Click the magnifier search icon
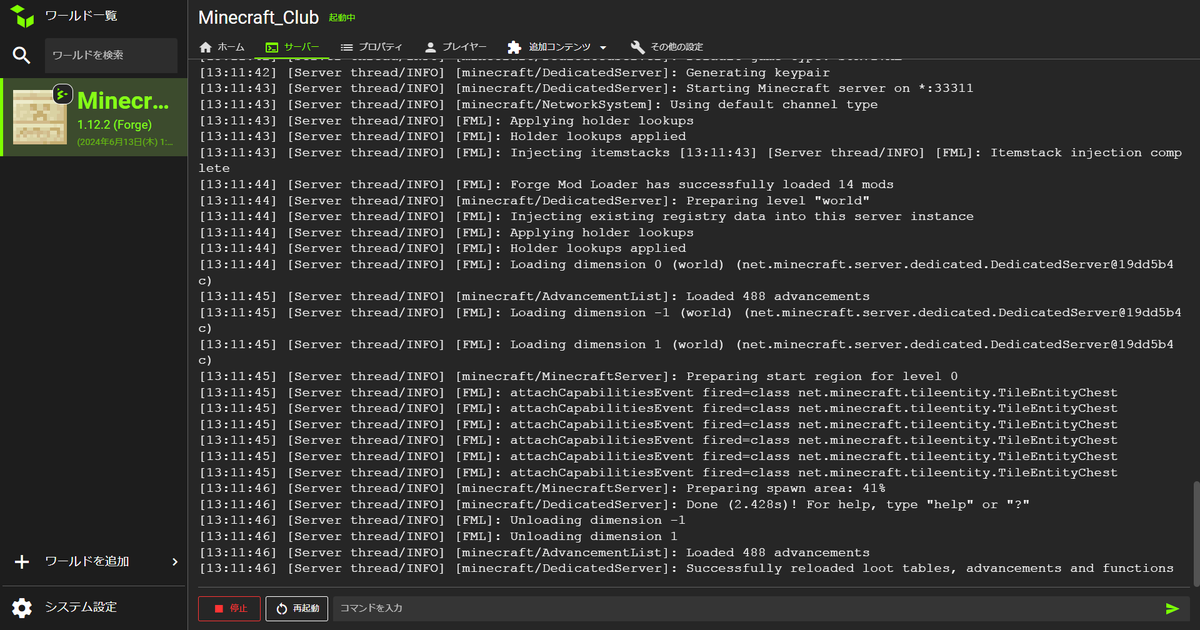The height and width of the screenshot is (630, 1200). click(x=21, y=55)
